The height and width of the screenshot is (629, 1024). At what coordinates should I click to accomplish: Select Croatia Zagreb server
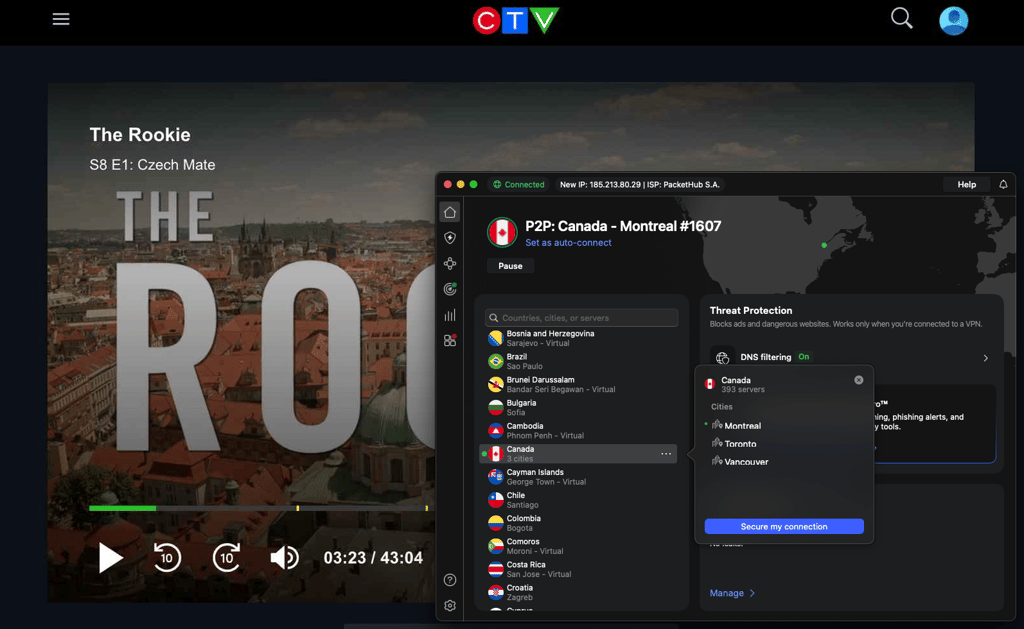578,592
